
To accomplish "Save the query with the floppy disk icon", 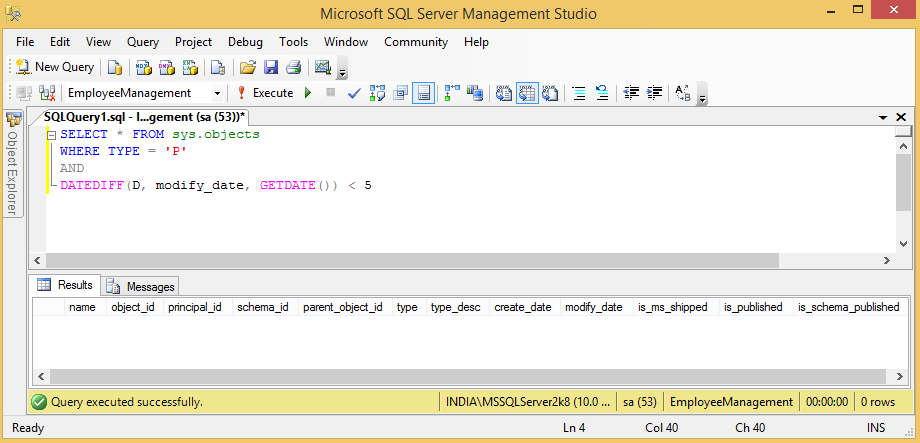I will pos(270,67).
